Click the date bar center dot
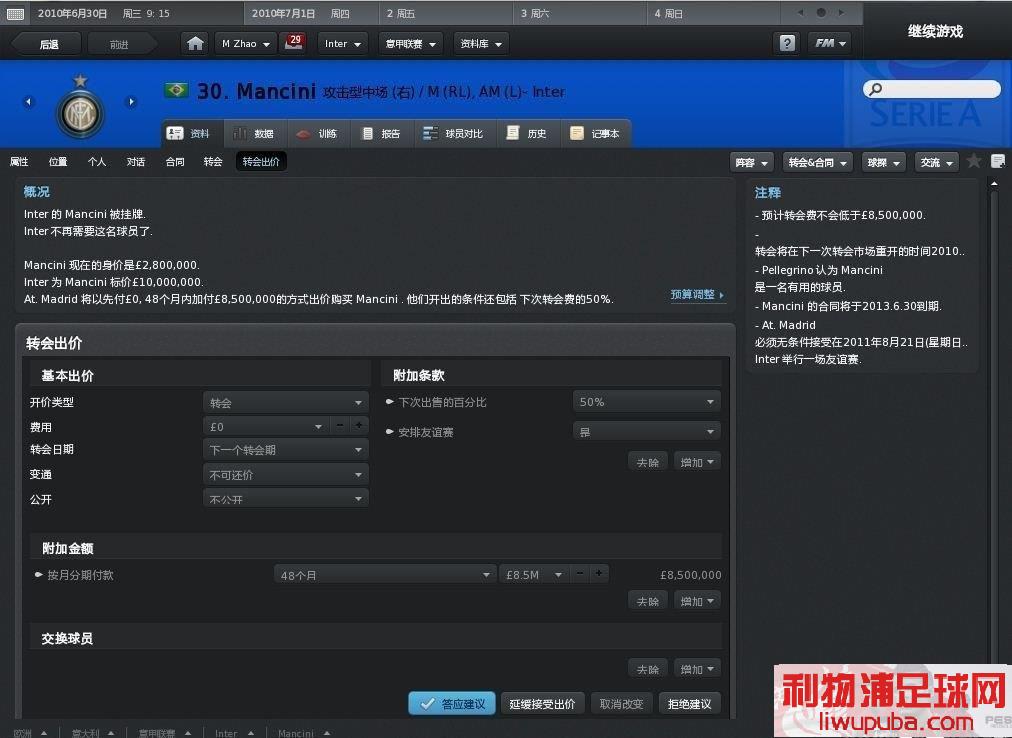 [821, 12]
